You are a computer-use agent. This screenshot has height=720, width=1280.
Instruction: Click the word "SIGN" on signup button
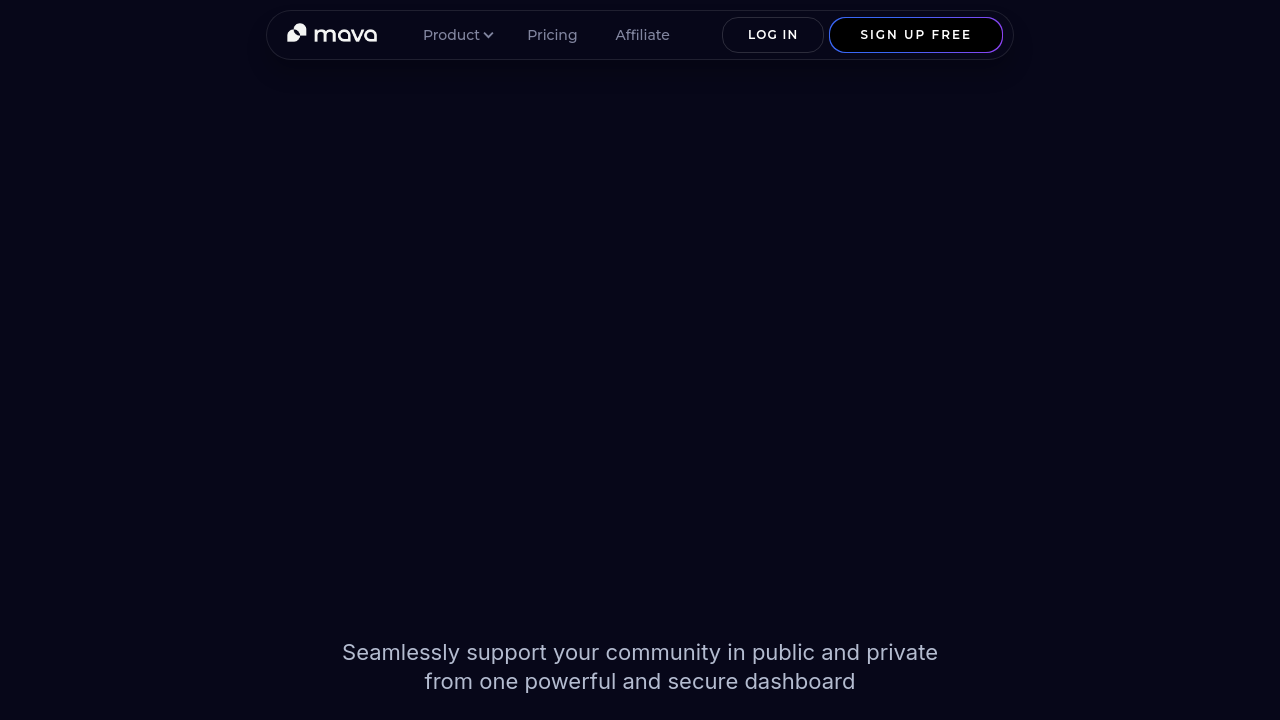click(x=879, y=35)
